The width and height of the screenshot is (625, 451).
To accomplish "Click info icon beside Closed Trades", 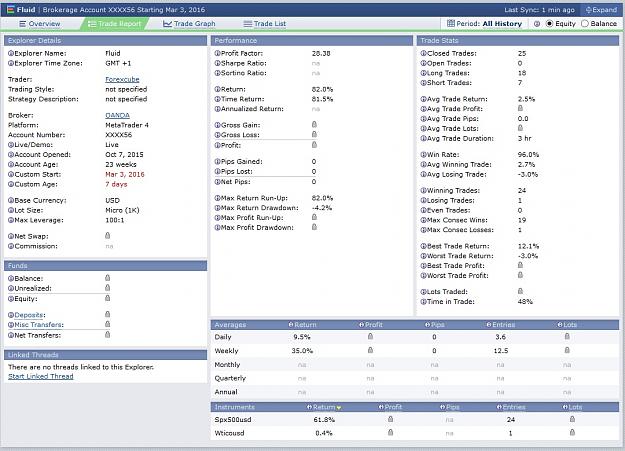I will 423,53.
